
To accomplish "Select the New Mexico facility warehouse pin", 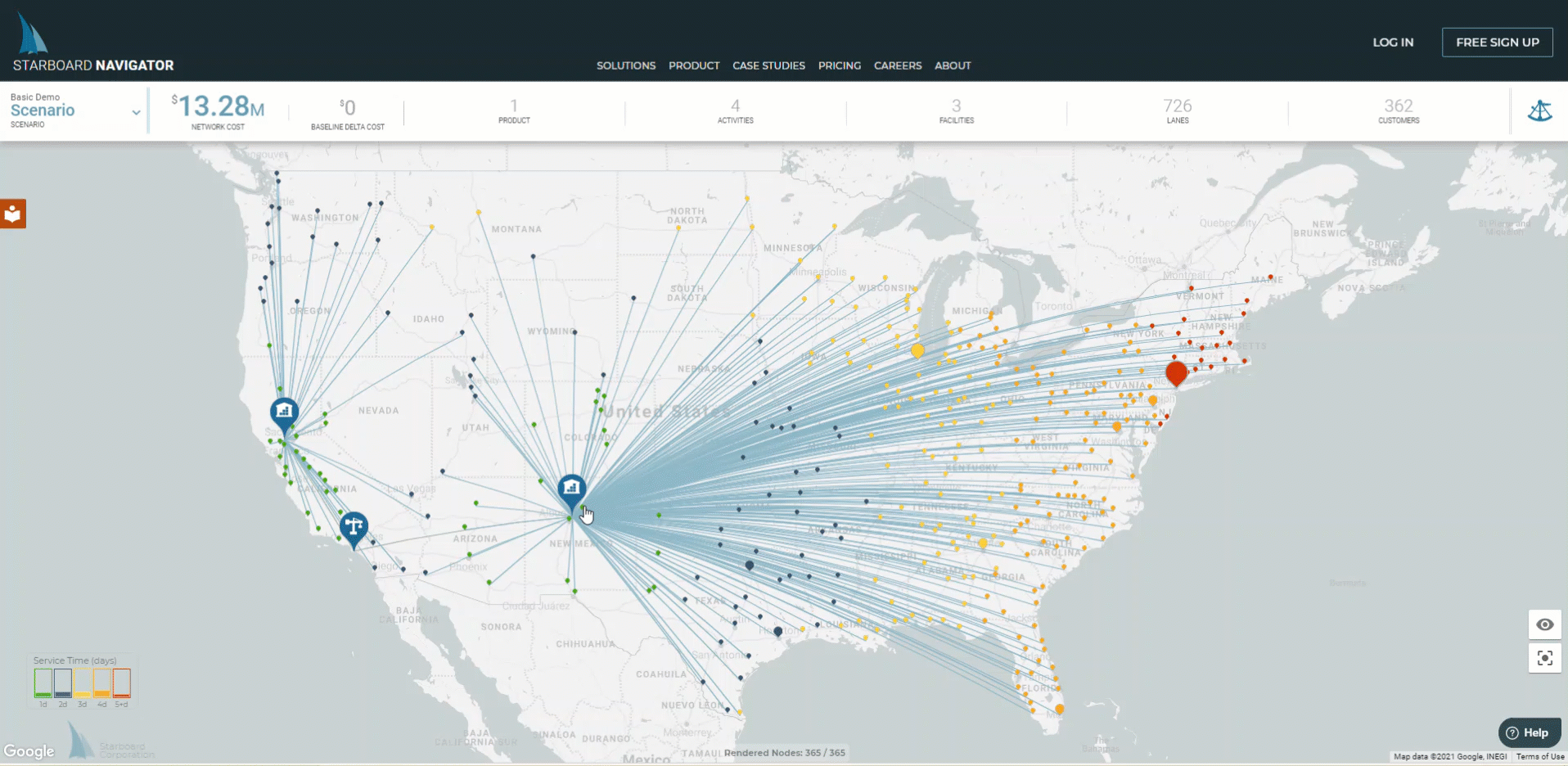I will (571, 489).
